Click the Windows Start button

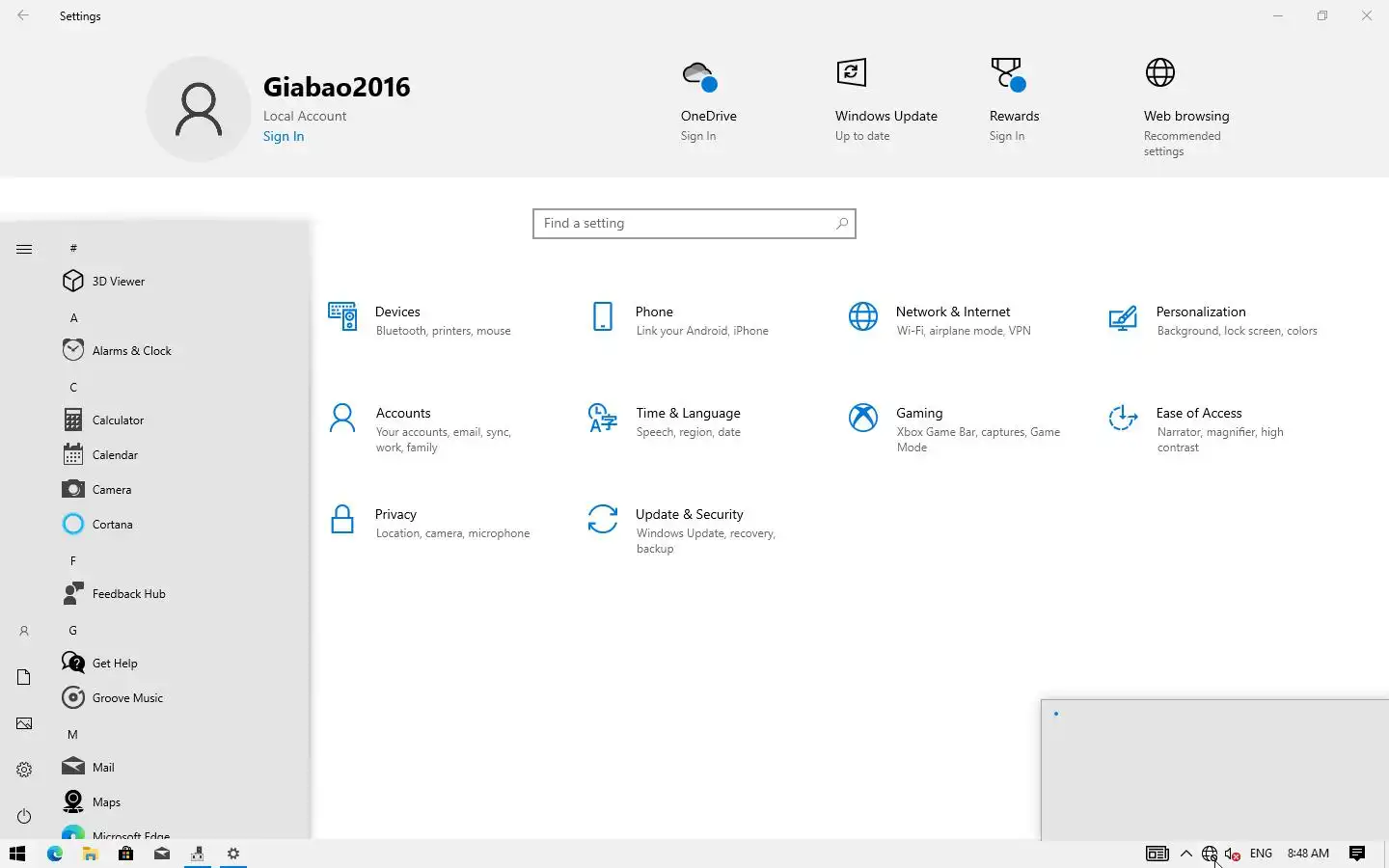pyautogui.click(x=17, y=854)
